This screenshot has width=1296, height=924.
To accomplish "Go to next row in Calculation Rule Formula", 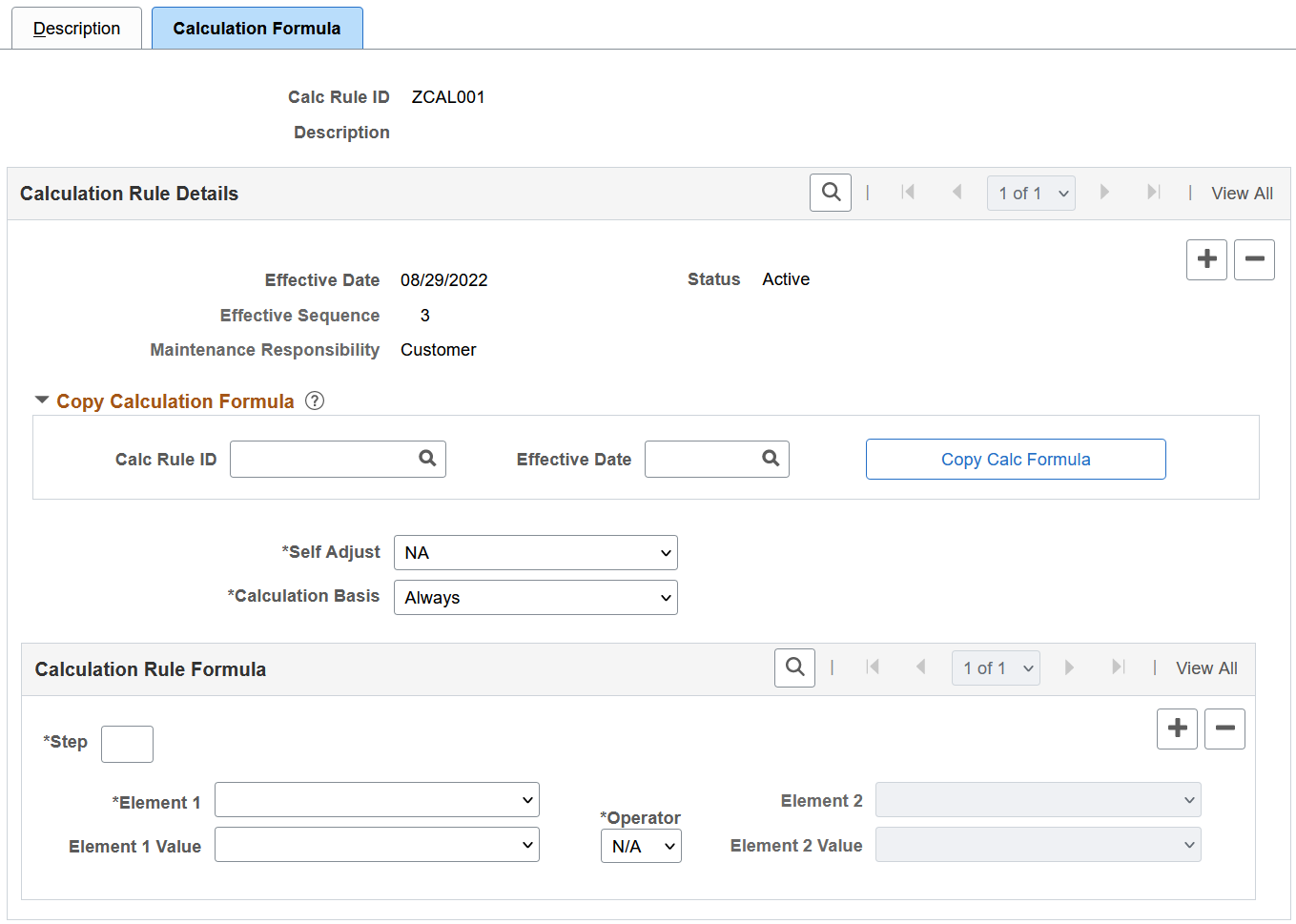I will 1069,667.
